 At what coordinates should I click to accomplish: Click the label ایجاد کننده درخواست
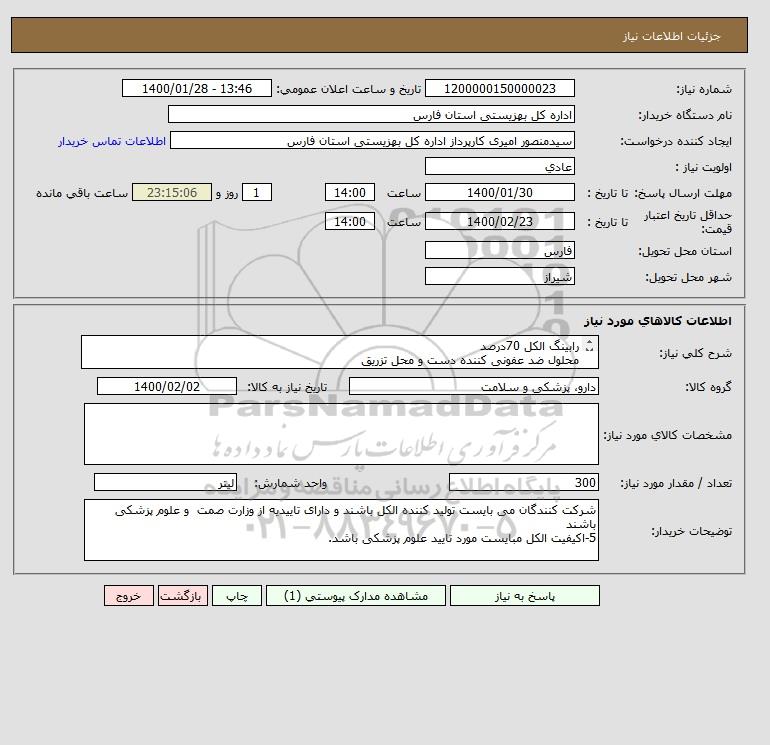(676, 141)
